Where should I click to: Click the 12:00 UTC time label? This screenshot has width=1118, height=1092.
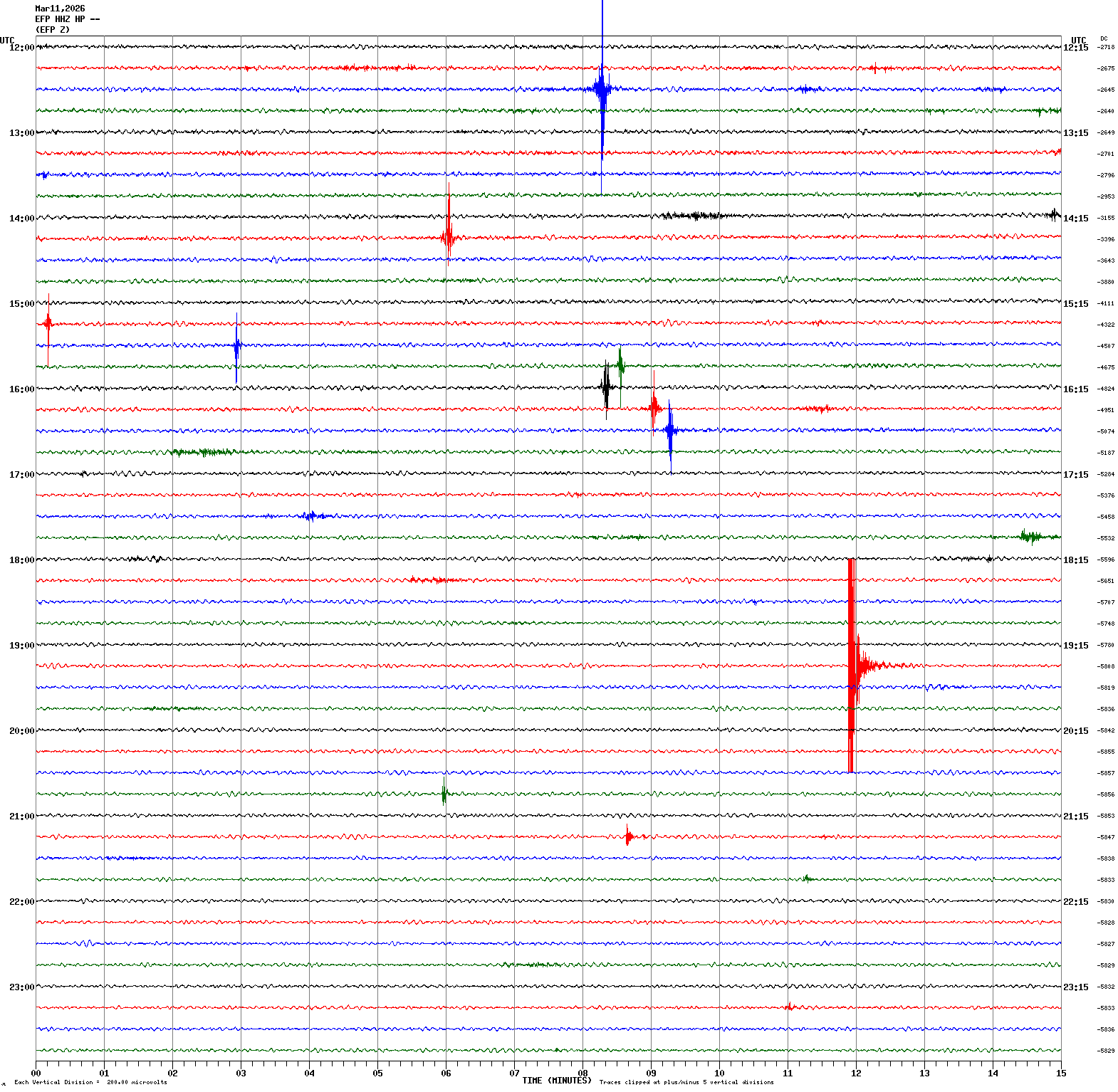[x=21, y=48]
